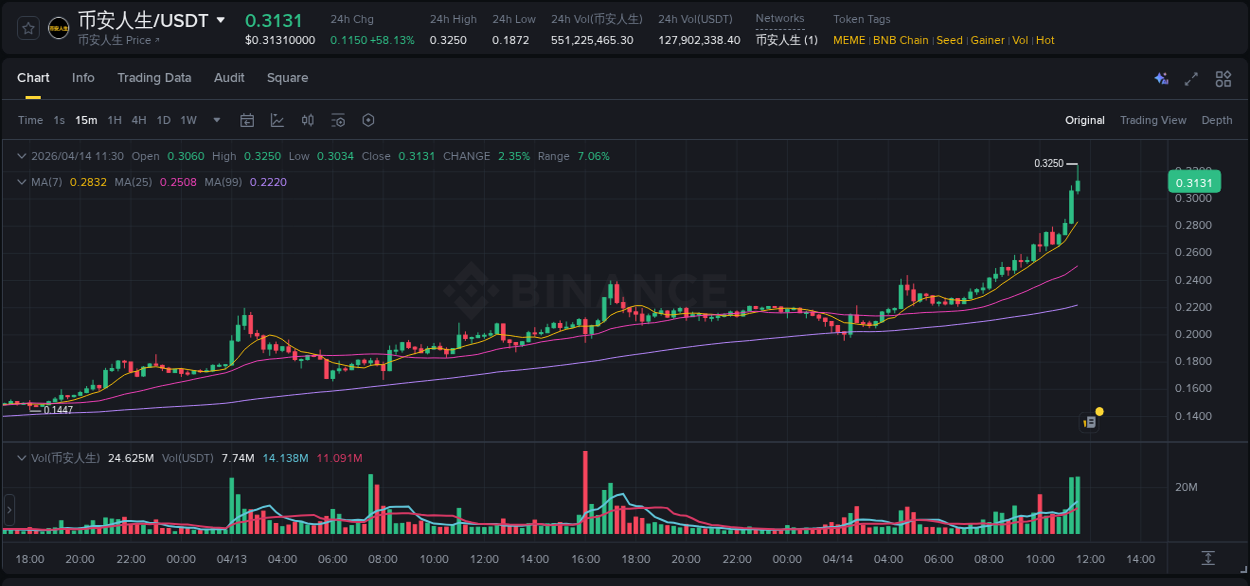The width and height of the screenshot is (1250, 586).
Task: Switch to the Depth chart view
Action: click(1217, 120)
